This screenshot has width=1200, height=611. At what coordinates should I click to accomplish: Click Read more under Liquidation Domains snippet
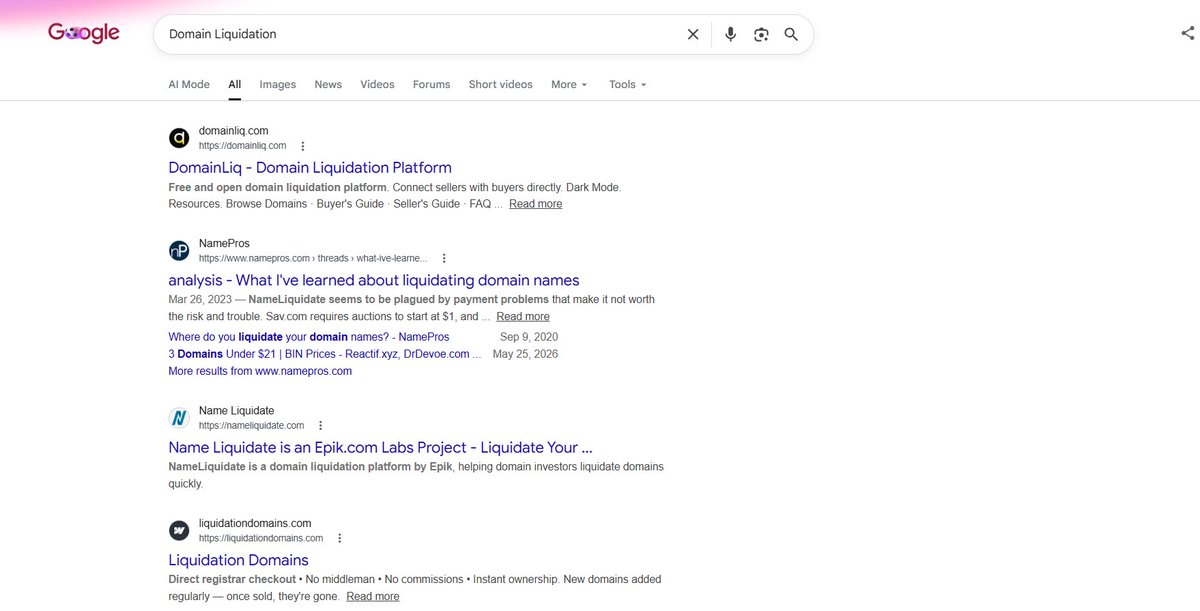pos(373,597)
